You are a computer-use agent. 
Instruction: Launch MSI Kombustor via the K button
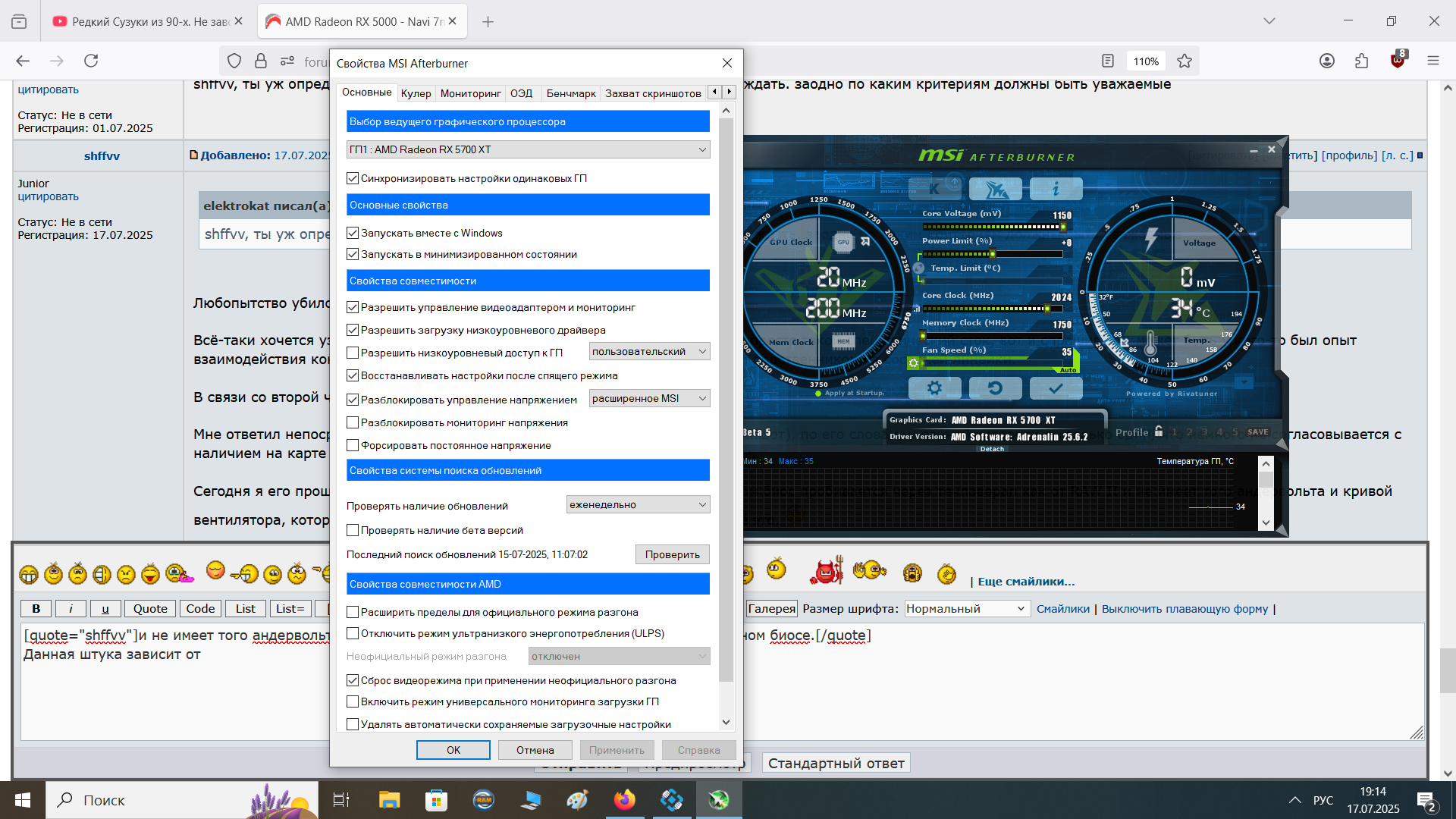pos(934,189)
